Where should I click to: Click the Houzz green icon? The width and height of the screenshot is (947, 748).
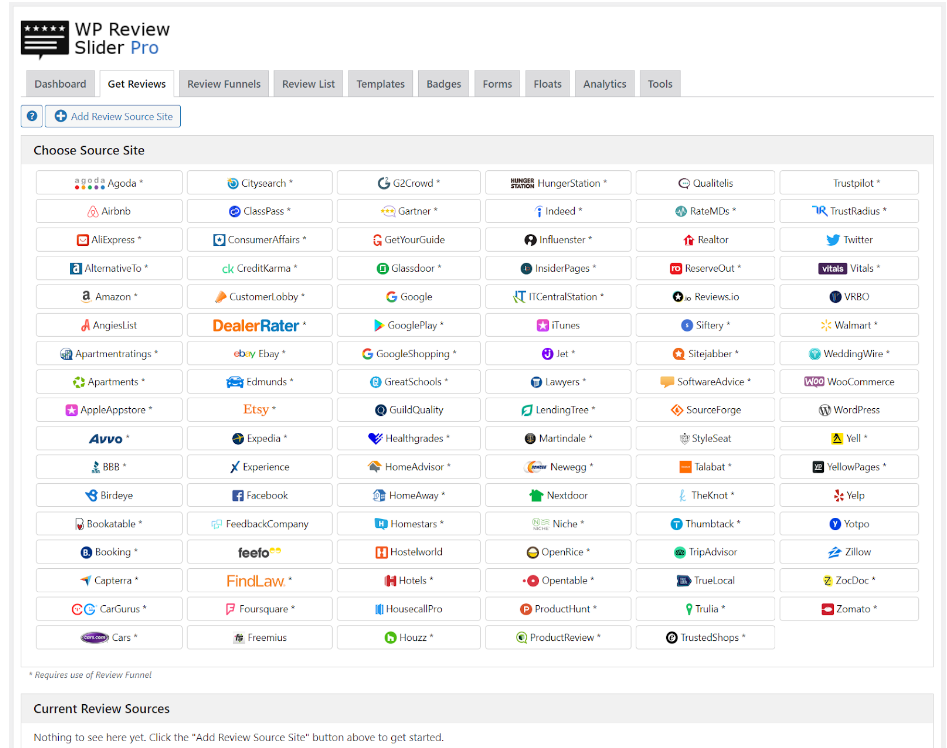point(390,638)
